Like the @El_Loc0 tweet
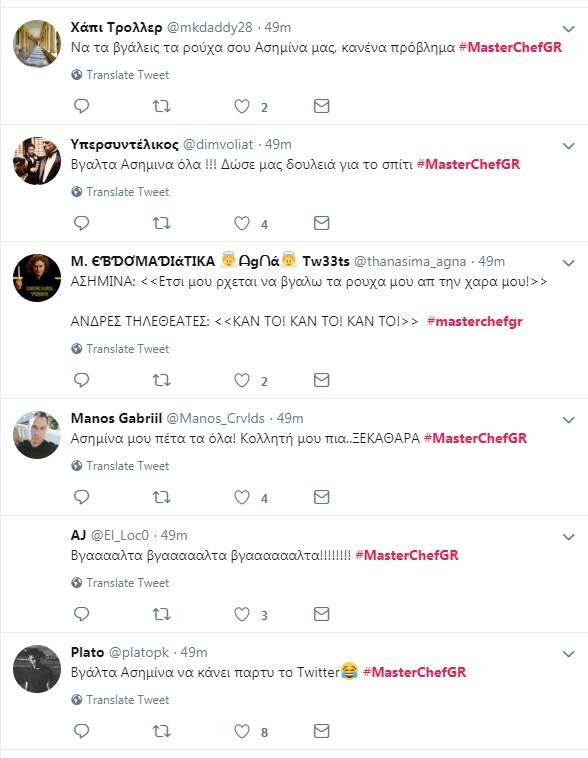The image size is (588, 758). click(x=242, y=614)
